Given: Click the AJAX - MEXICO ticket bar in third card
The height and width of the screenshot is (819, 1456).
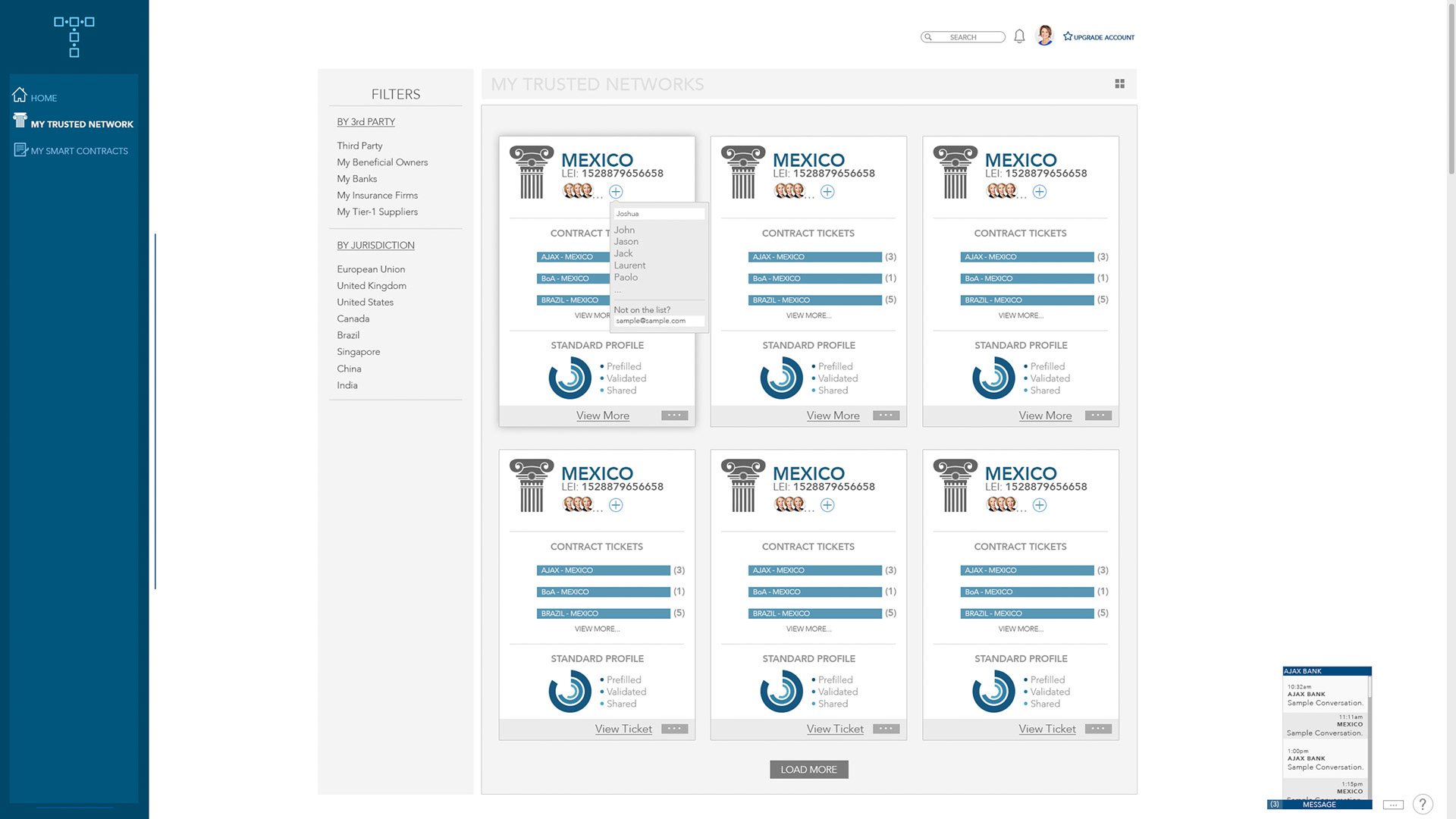Looking at the screenshot, I should pos(1027,257).
